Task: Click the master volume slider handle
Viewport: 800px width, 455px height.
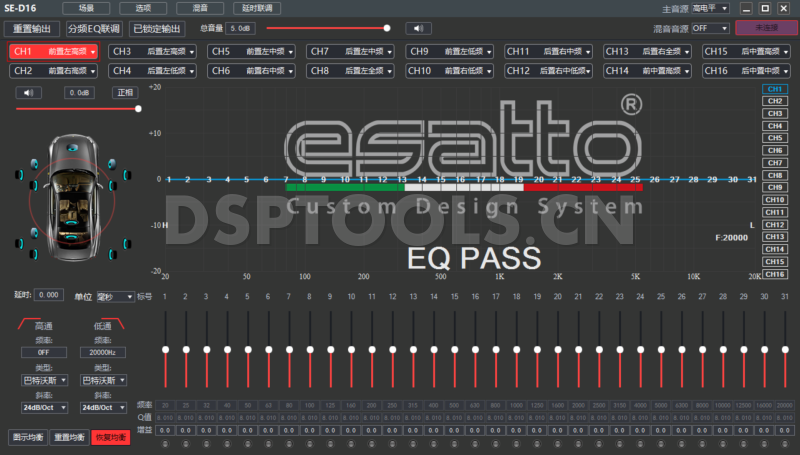Action: (387, 28)
